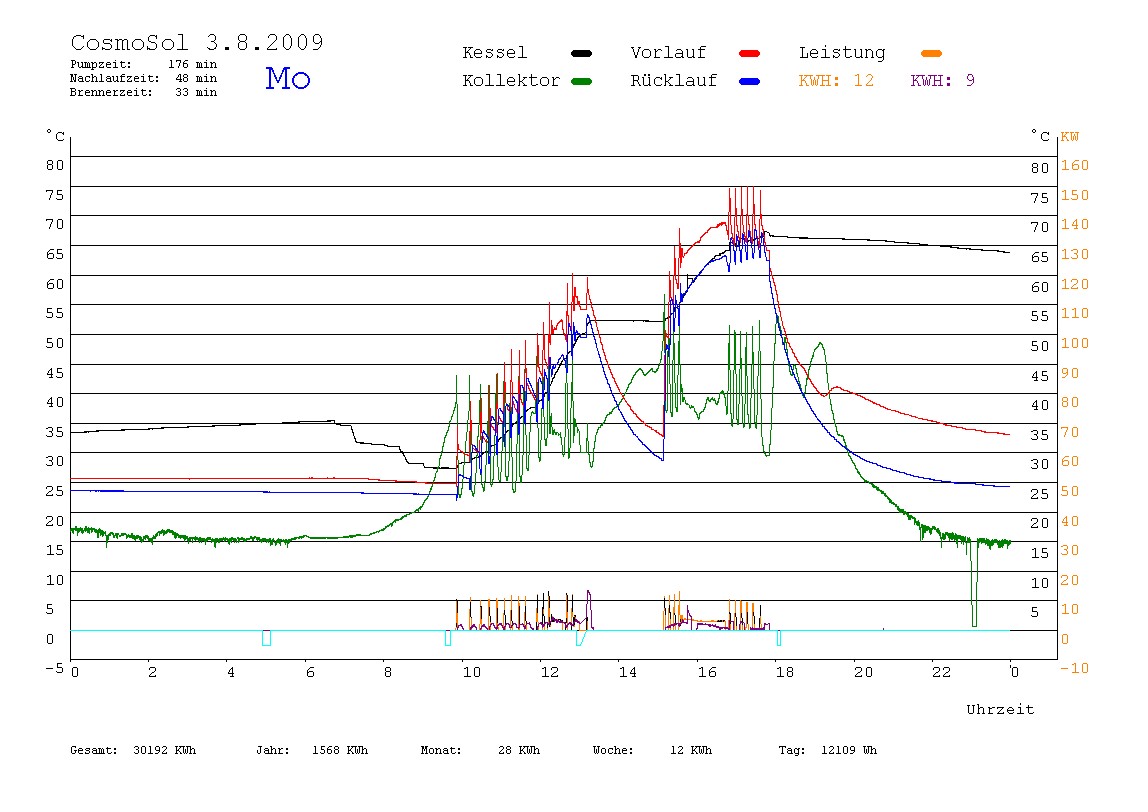The width and height of the screenshot is (1148, 812).
Task: Click the green Kollektor legend swatch
Action: tap(581, 81)
